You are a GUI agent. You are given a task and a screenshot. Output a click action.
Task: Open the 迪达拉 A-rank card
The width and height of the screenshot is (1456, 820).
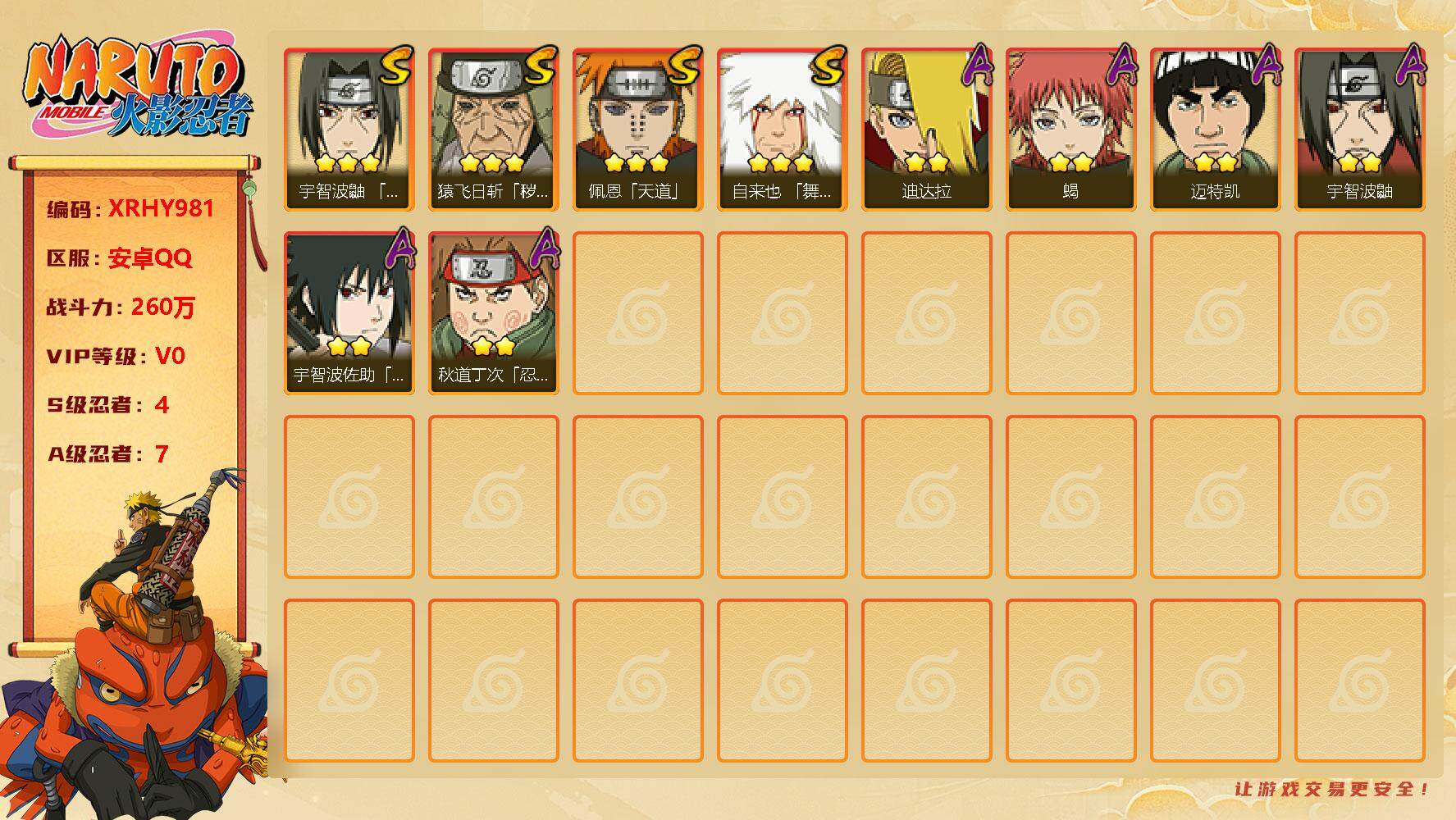point(927,130)
